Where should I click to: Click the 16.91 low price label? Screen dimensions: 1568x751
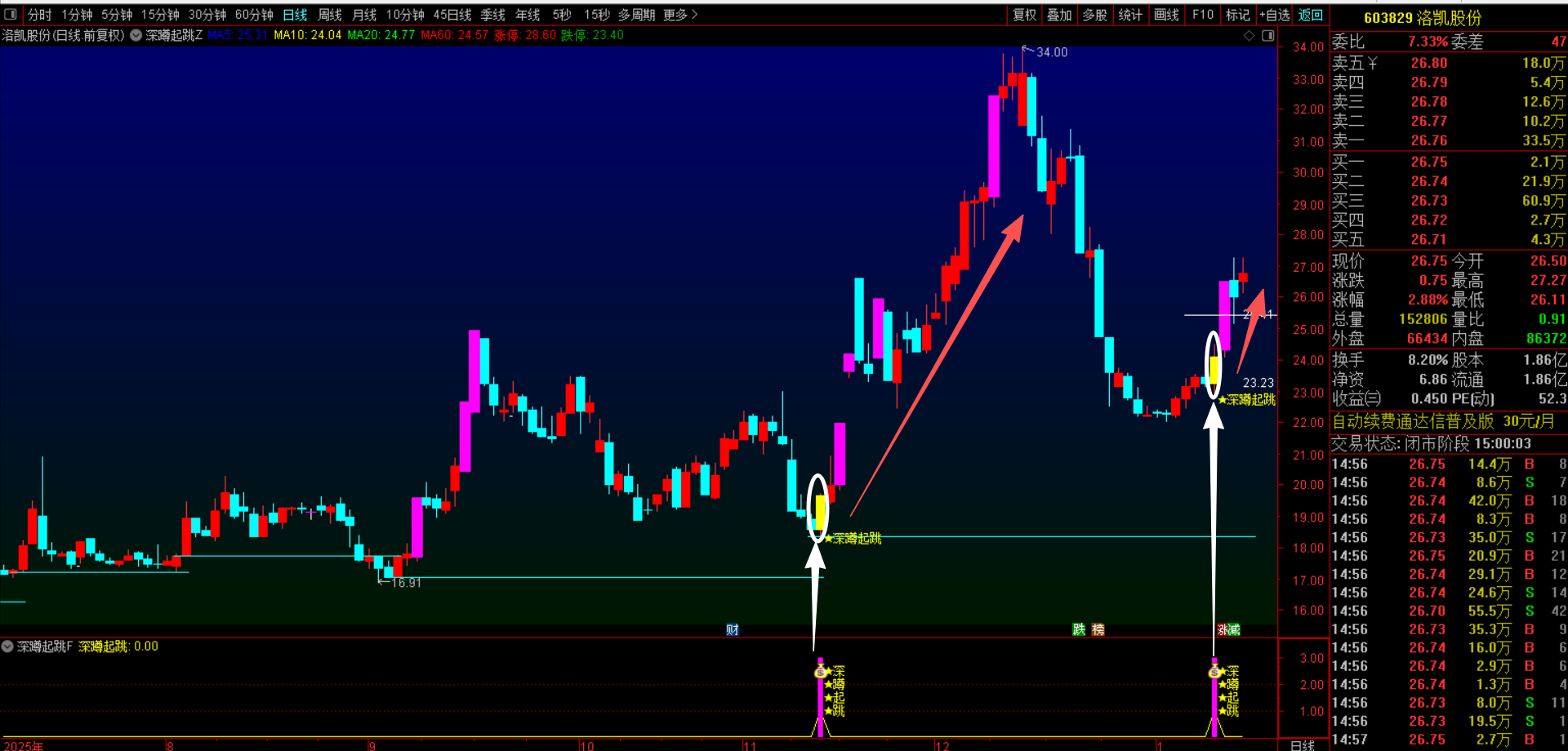[x=406, y=583]
